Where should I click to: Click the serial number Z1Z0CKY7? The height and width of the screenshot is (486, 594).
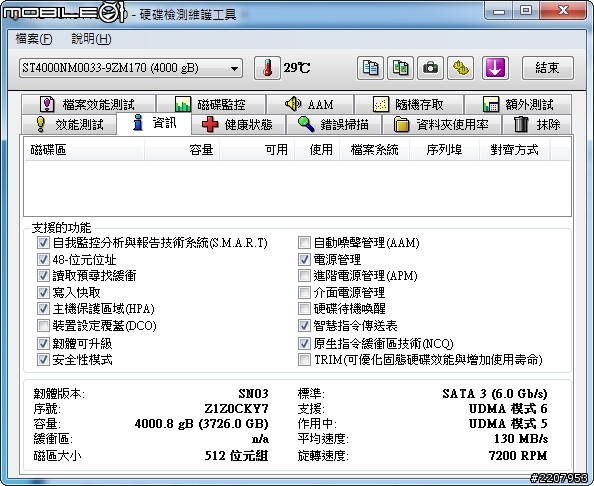click(x=236, y=409)
